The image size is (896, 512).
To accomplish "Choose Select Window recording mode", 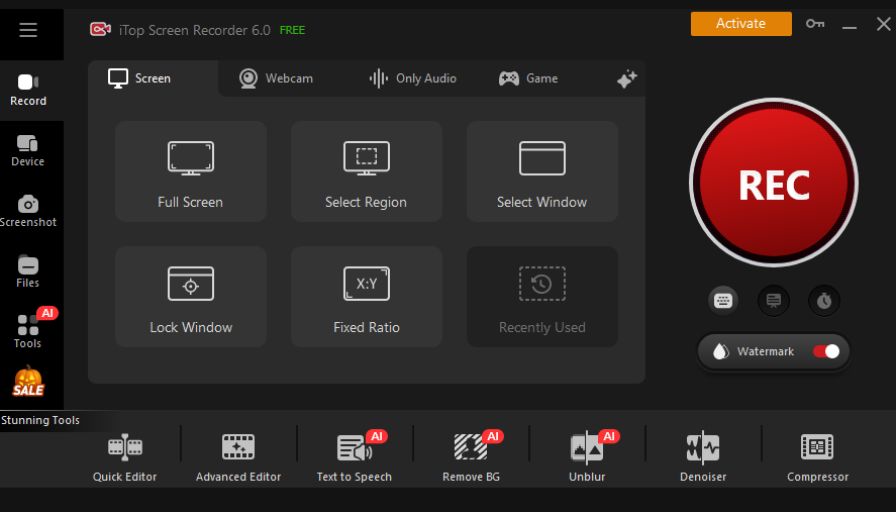I will (542, 171).
